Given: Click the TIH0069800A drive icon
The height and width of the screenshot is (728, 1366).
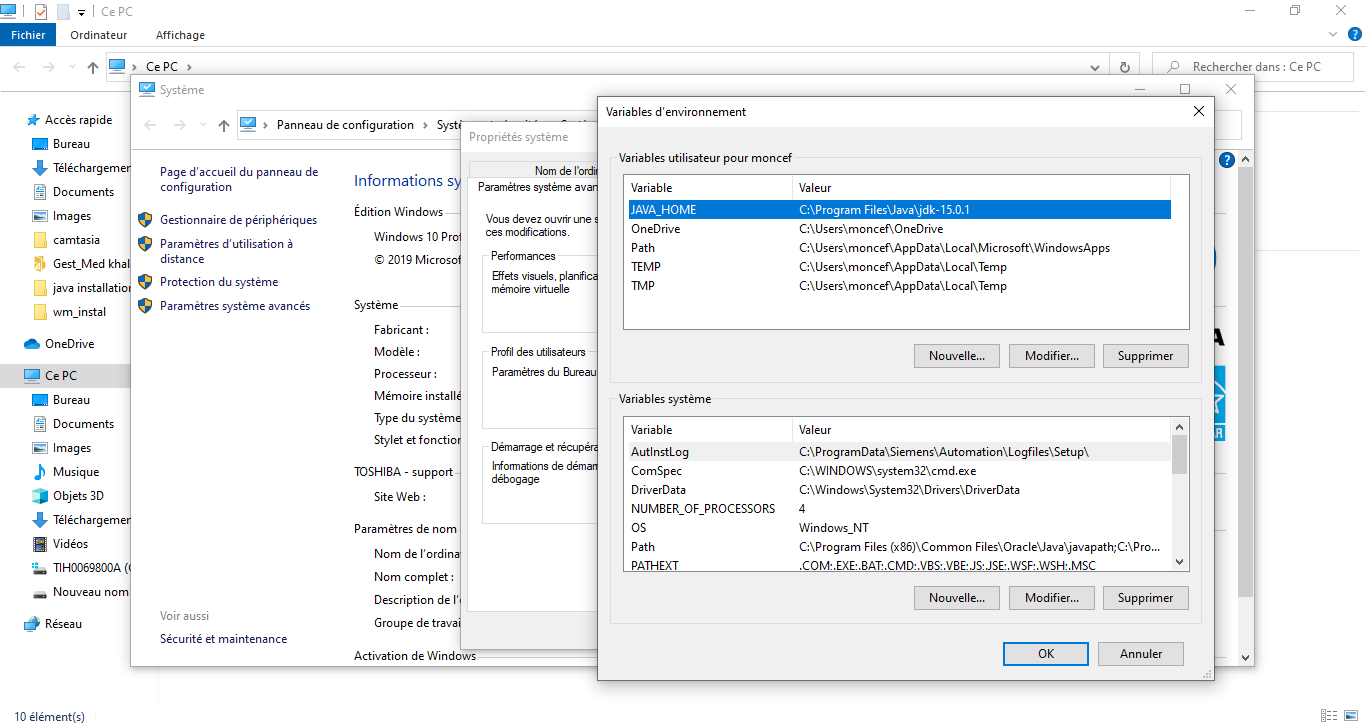Looking at the screenshot, I should click(x=40, y=568).
